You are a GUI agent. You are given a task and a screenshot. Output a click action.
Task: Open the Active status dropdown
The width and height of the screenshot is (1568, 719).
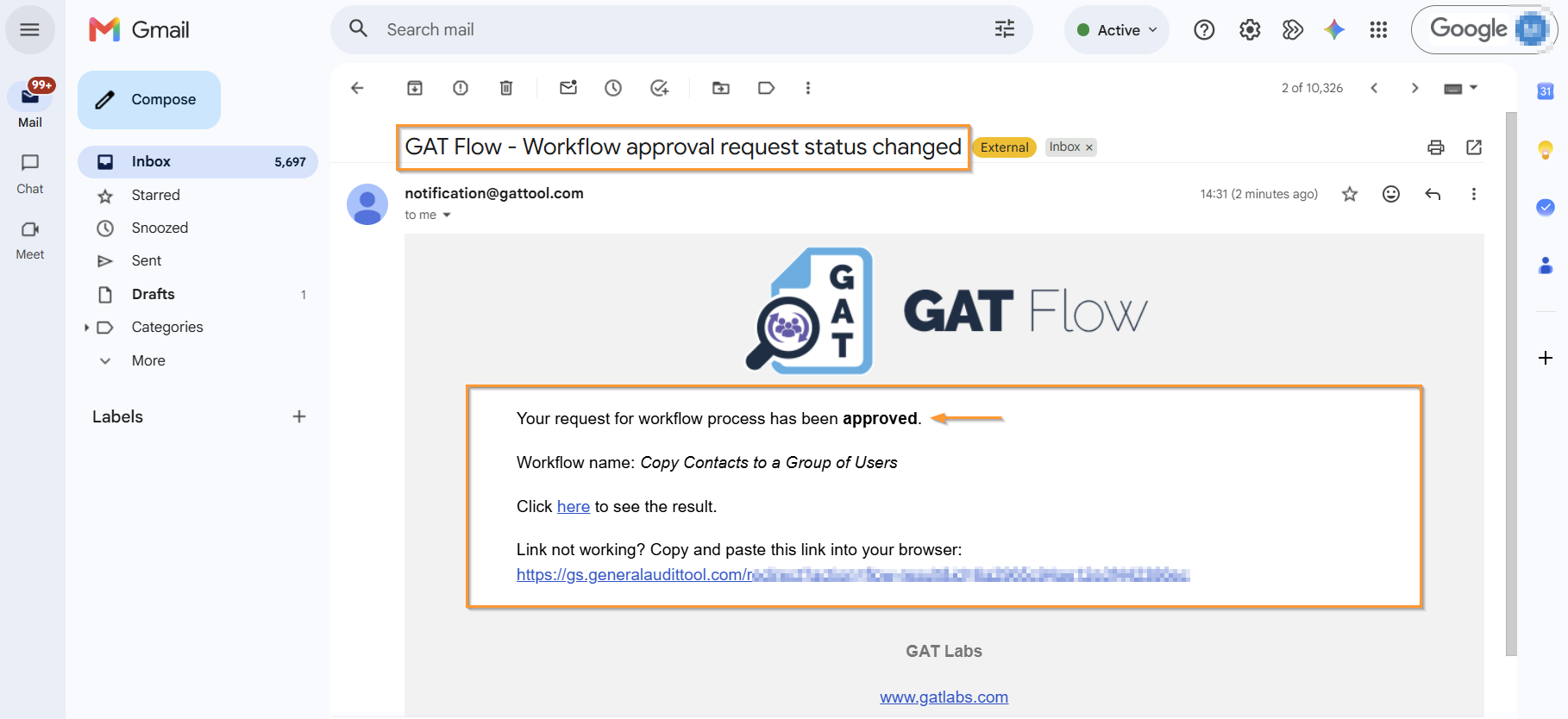click(1117, 30)
